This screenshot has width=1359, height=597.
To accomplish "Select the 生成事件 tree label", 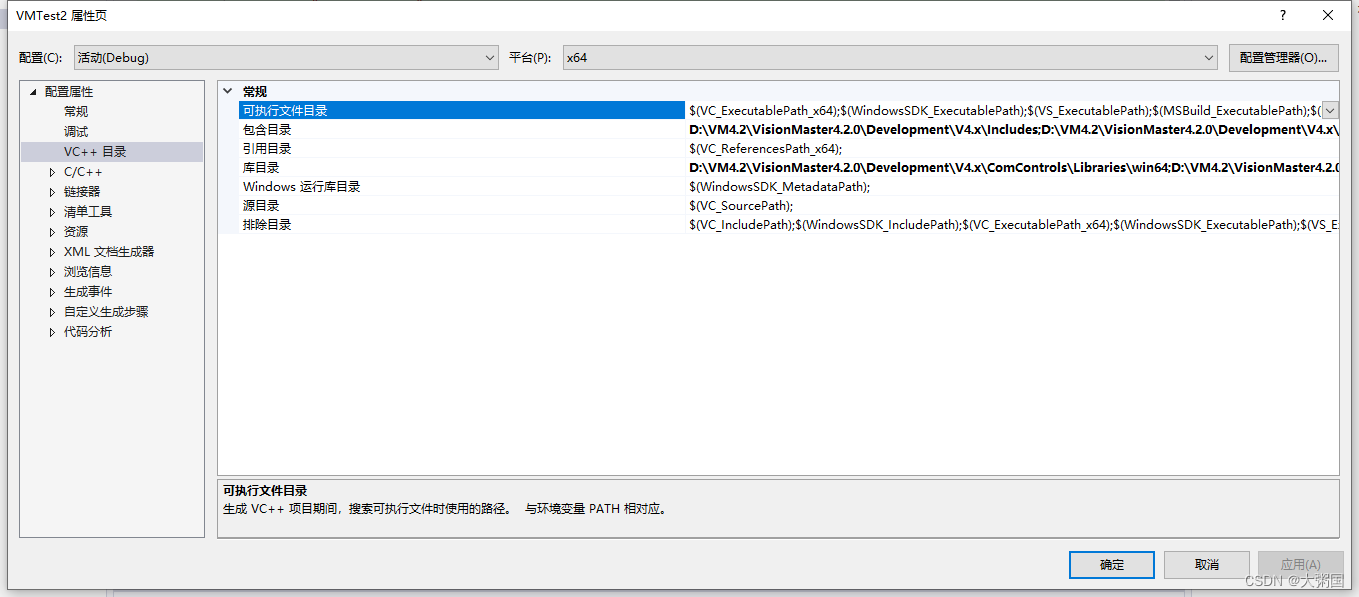I will (x=88, y=292).
